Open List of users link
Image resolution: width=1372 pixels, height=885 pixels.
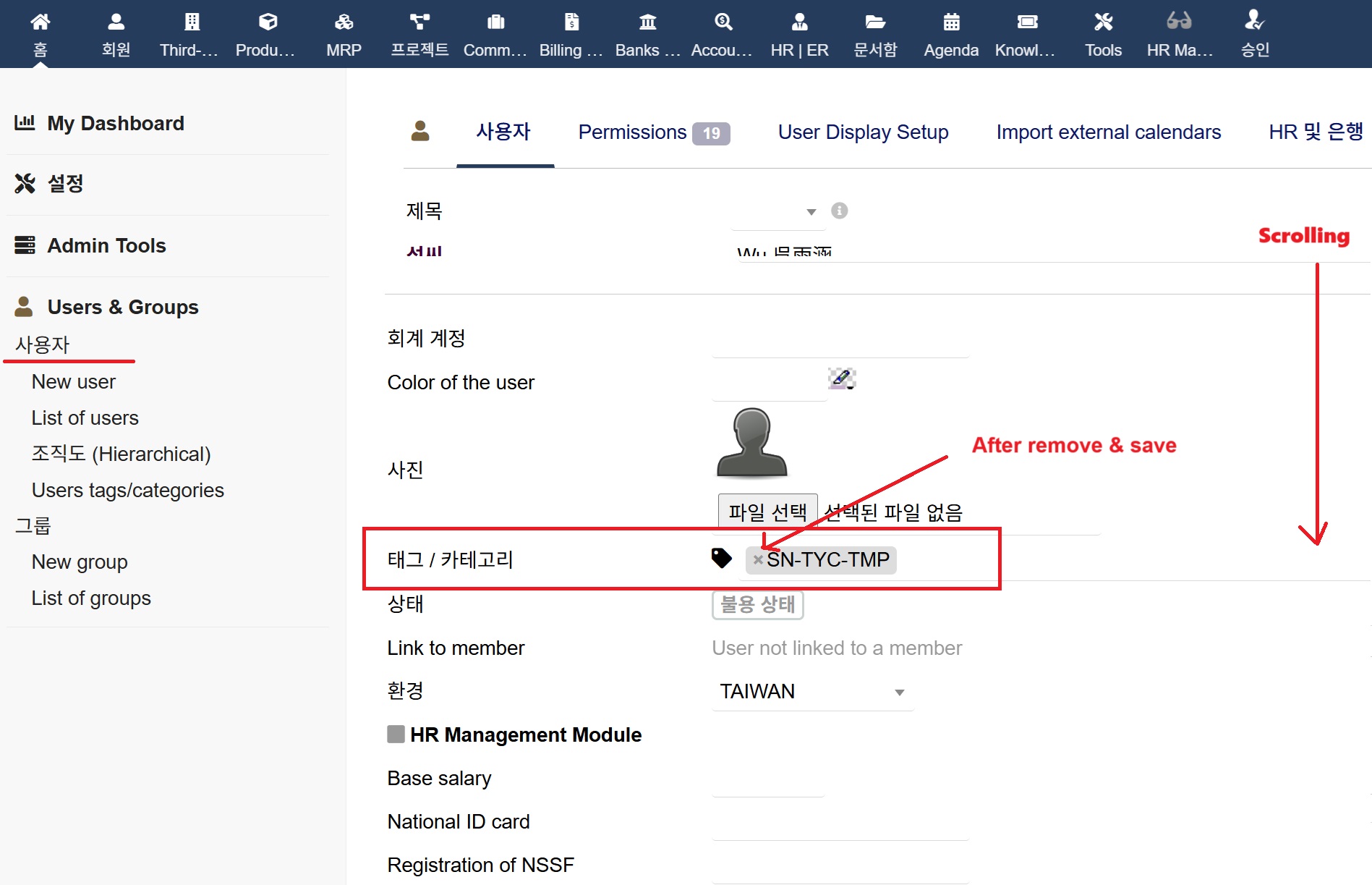tap(85, 418)
